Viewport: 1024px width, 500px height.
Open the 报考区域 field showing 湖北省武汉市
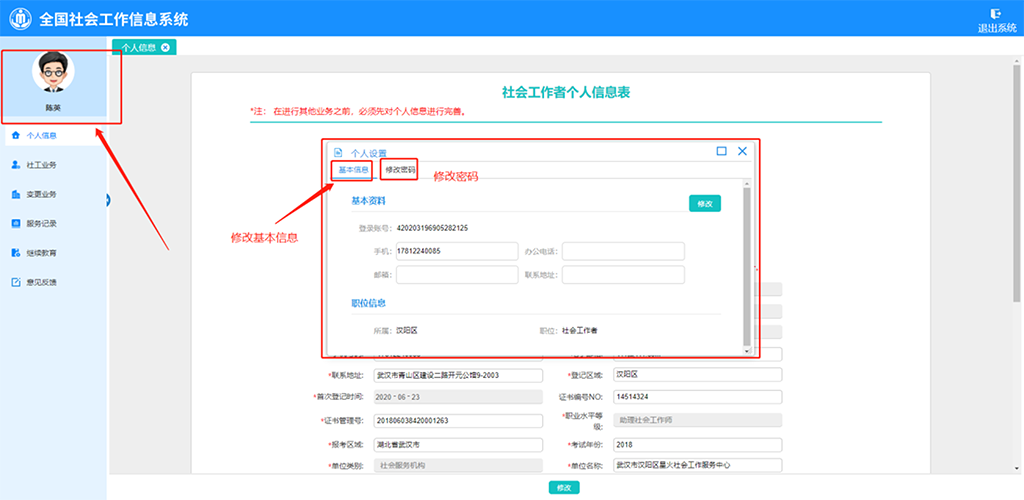(458, 445)
